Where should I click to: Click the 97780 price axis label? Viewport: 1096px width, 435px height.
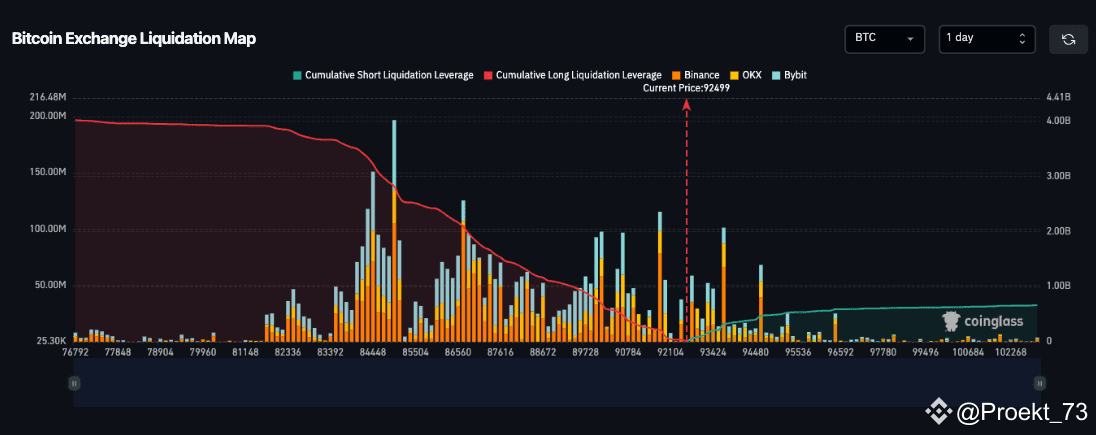click(x=884, y=353)
